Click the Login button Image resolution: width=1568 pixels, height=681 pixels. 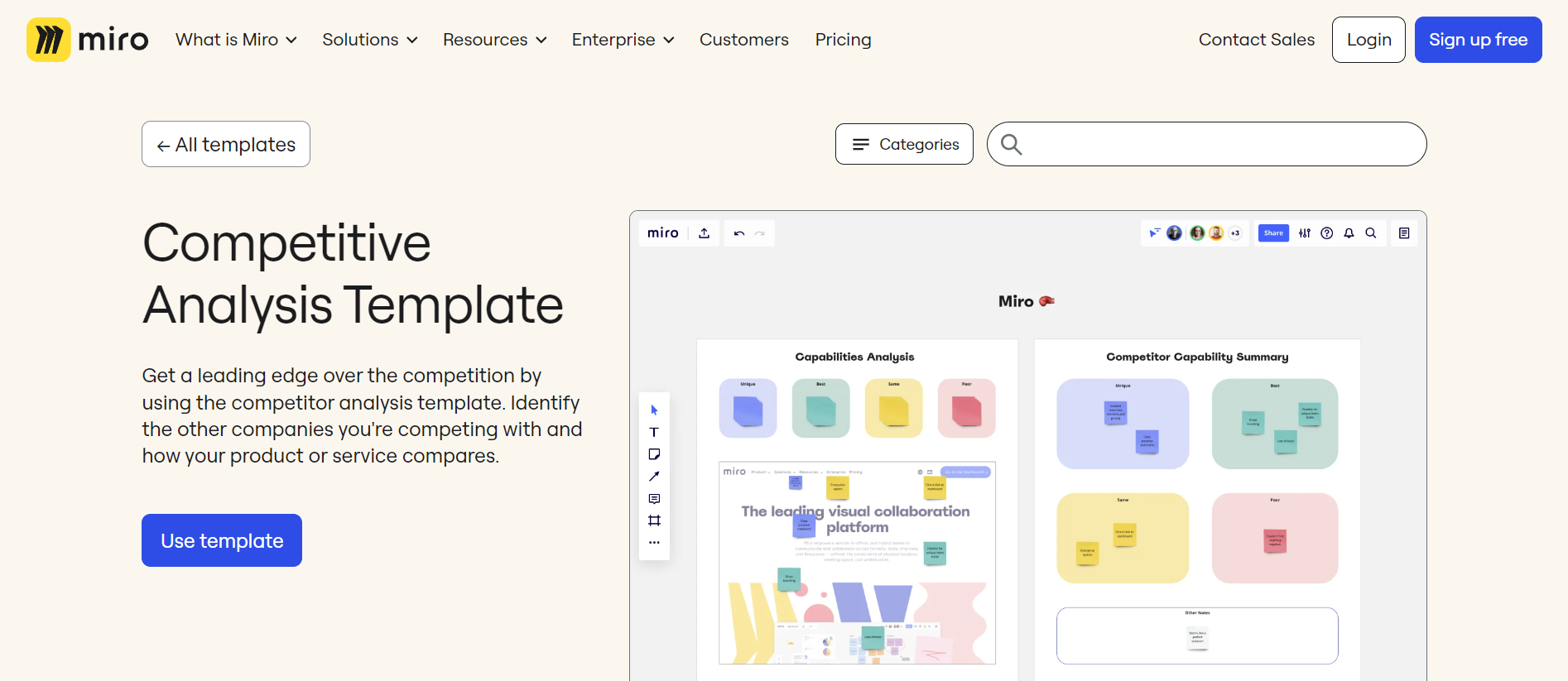(x=1368, y=40)
